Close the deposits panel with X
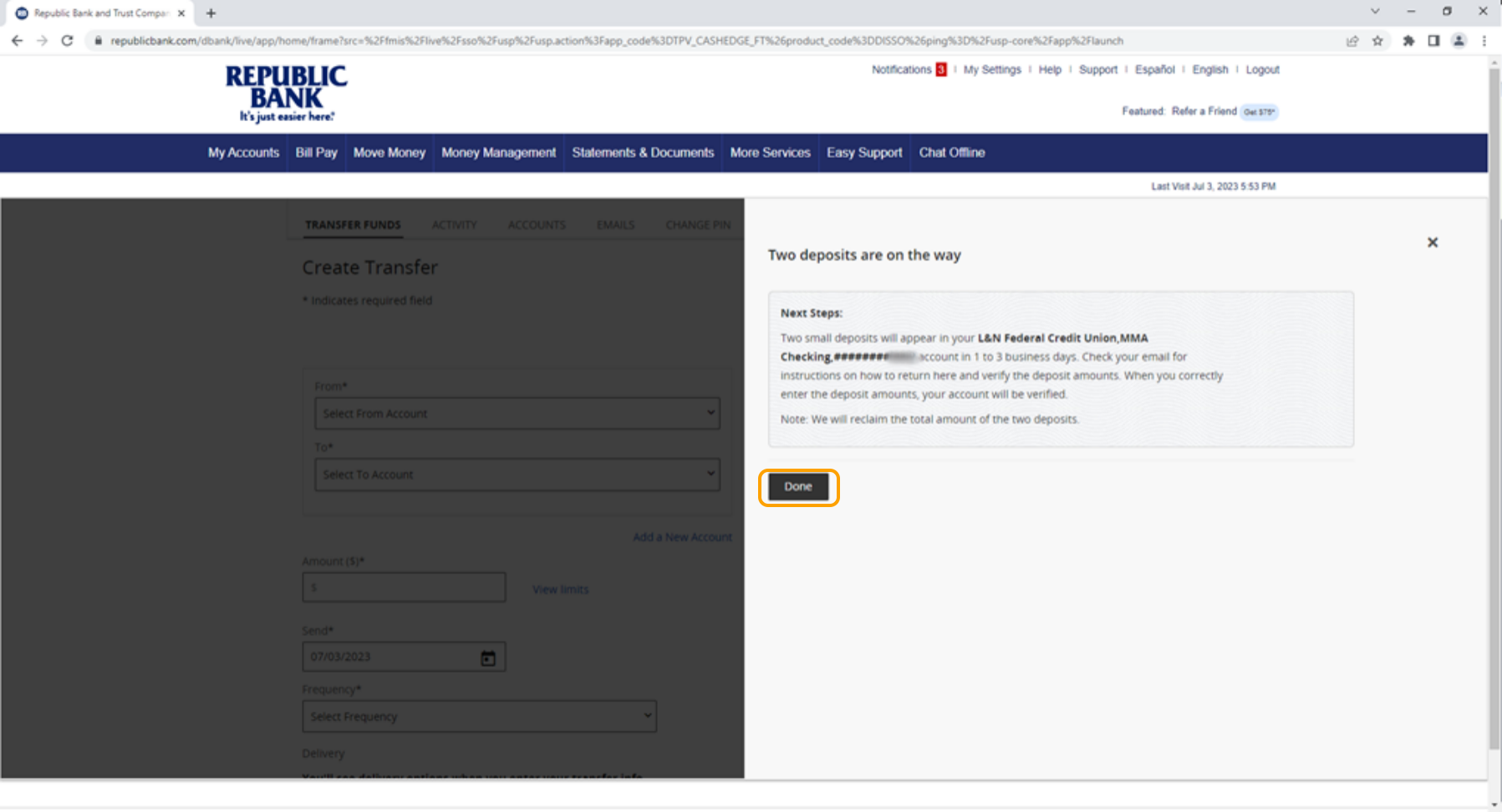 pyautogui.click(x=1433, y=242)
